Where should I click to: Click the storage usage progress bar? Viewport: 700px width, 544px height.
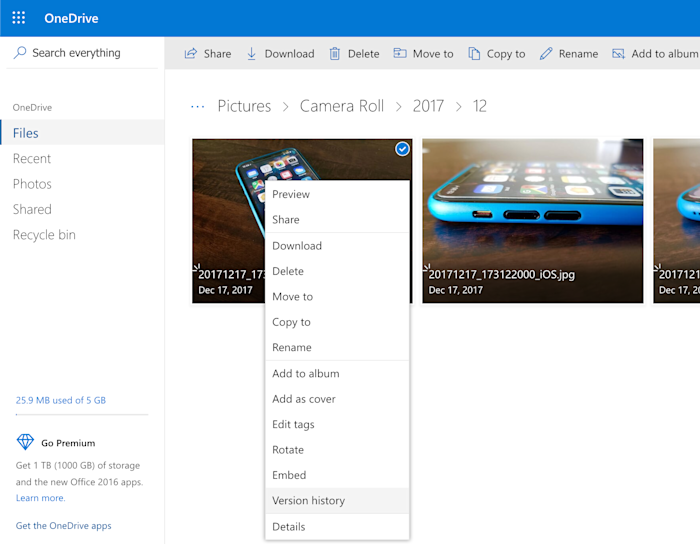click(x=82, y=415)
